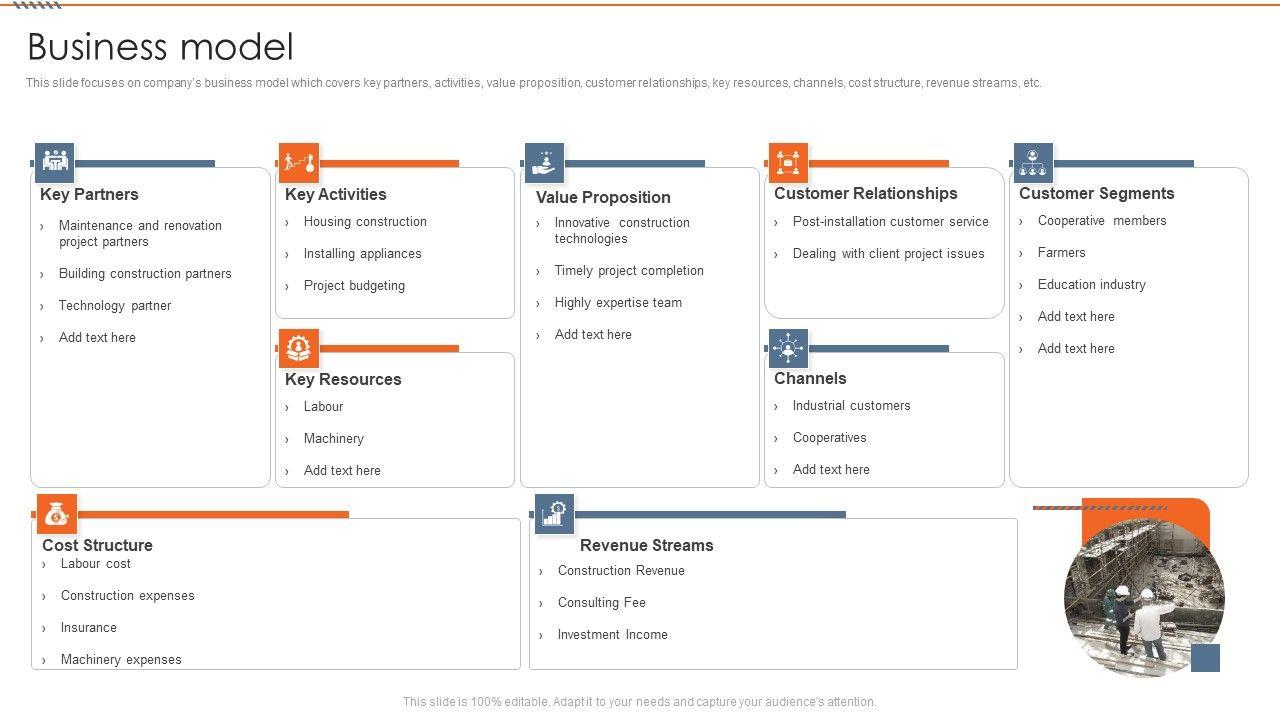Click the Project budgeting bullet text

(354, 286)
